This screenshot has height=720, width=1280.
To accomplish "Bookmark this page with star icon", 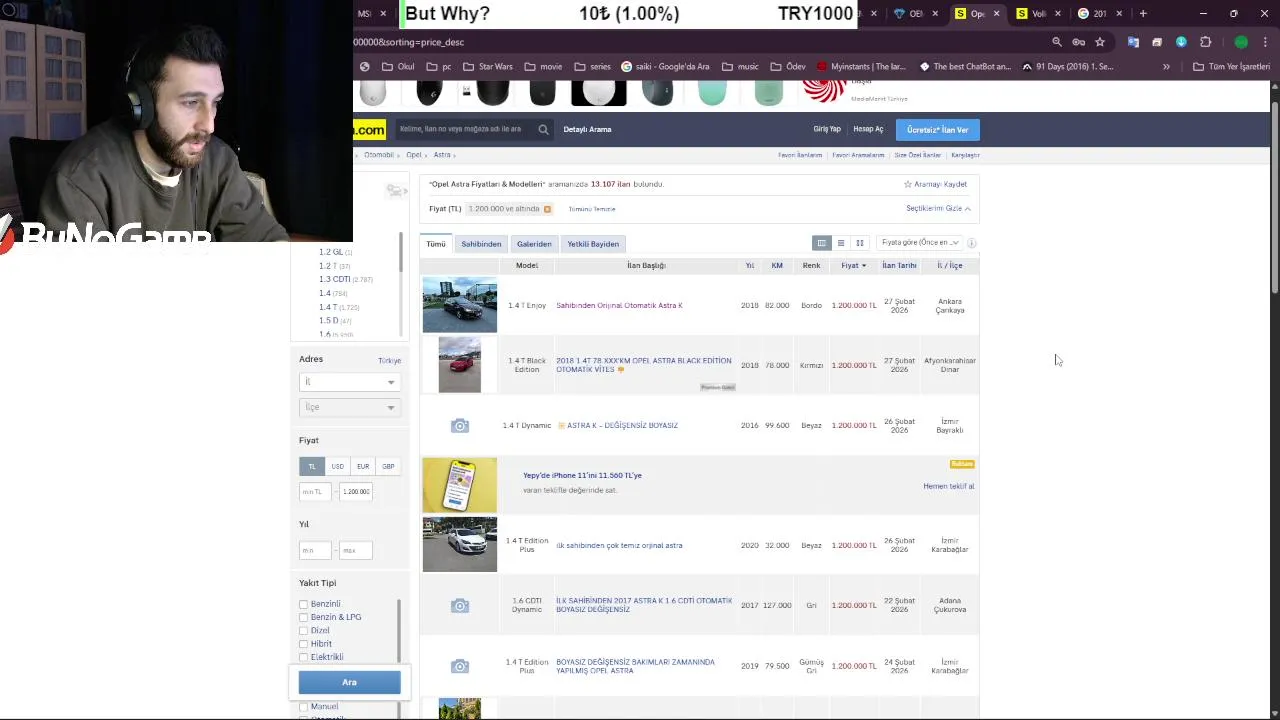I will (1100, 42).
